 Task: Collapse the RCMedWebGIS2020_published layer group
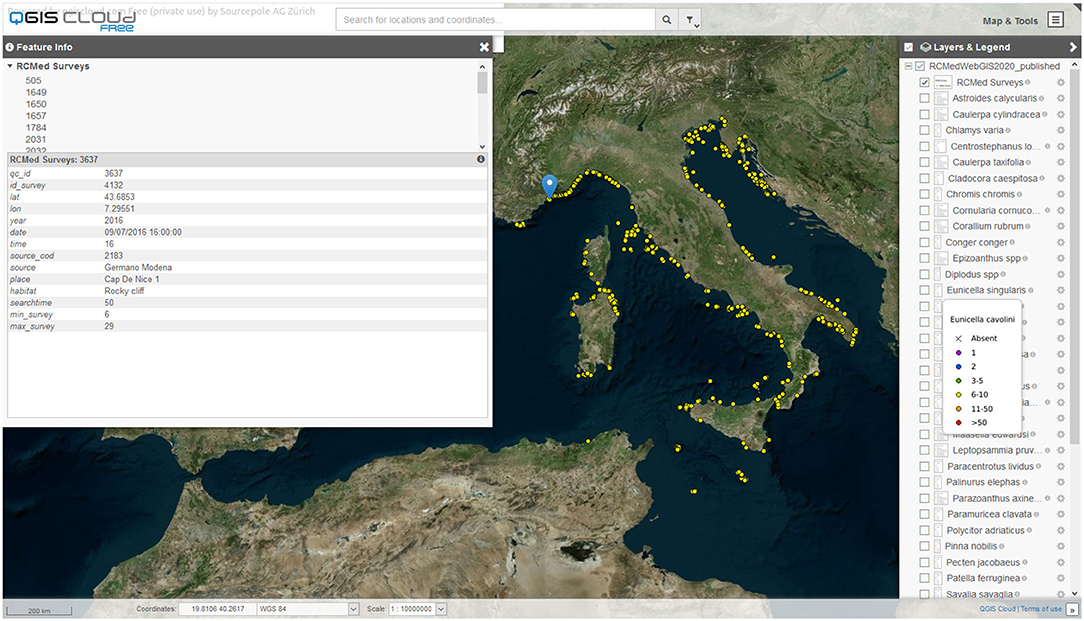point(908,66)
